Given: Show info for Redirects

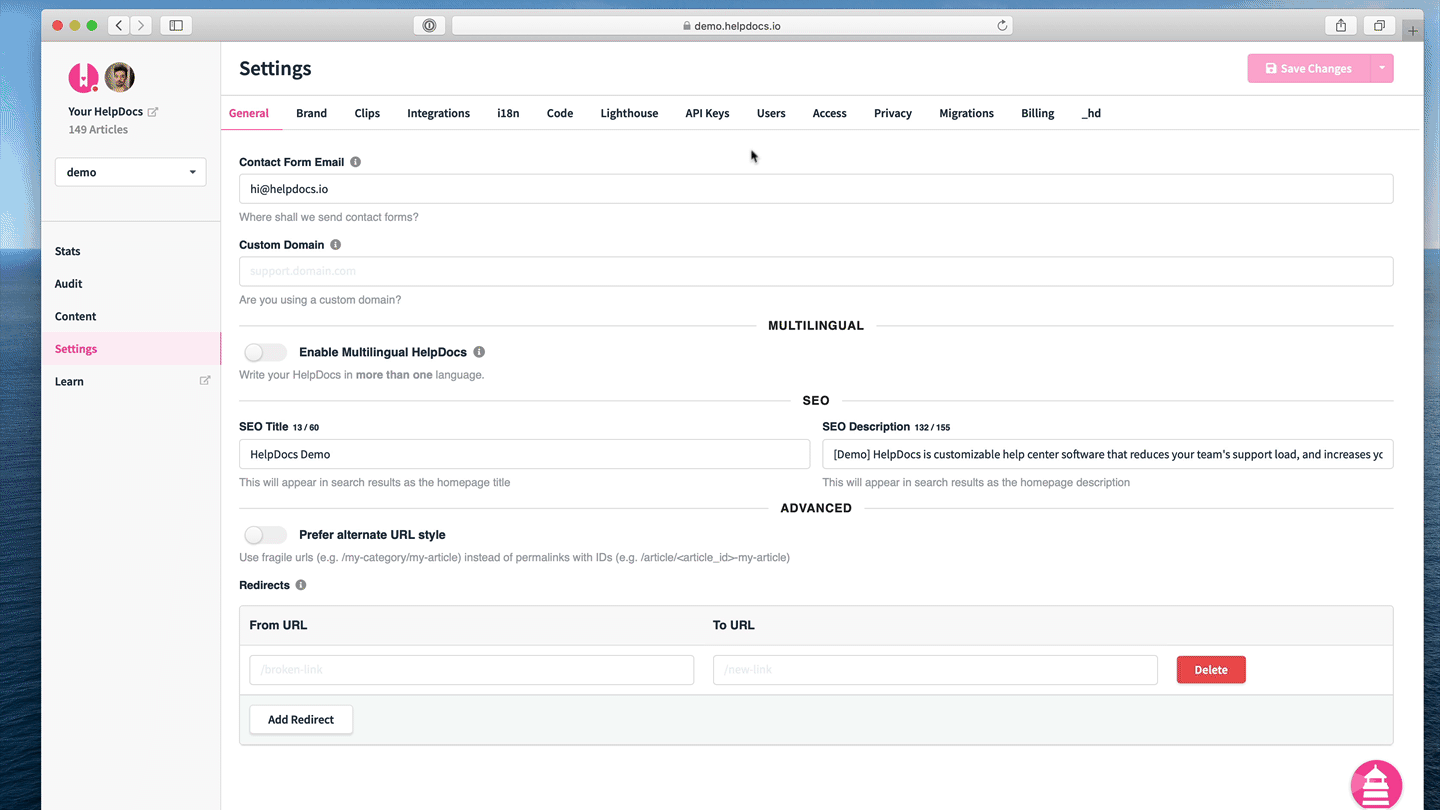Looking at the screenshot, I should click(301, 585).
